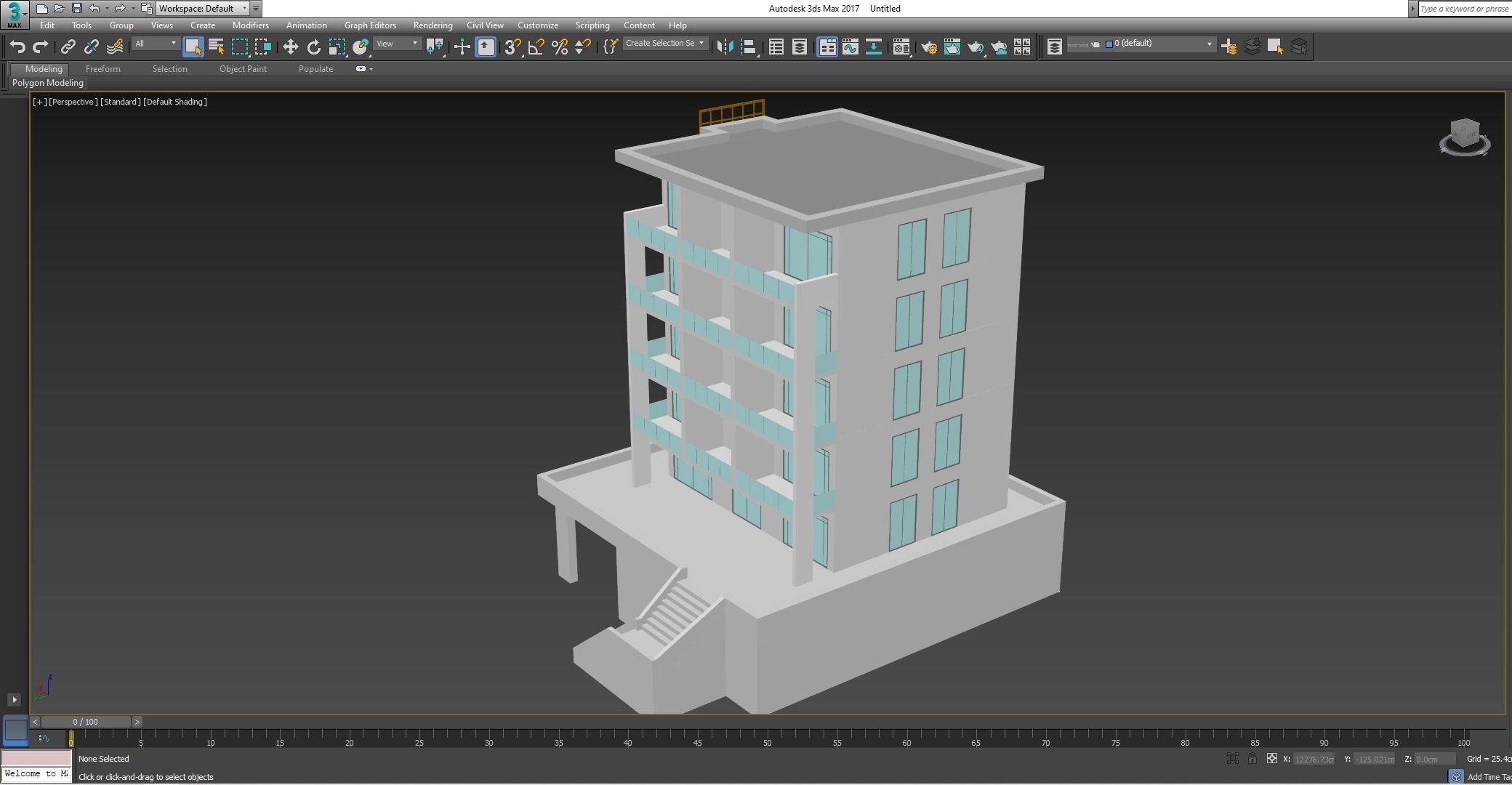
Task: Open the View reference coordinate dropdown
Action: (x=397, y=44)
